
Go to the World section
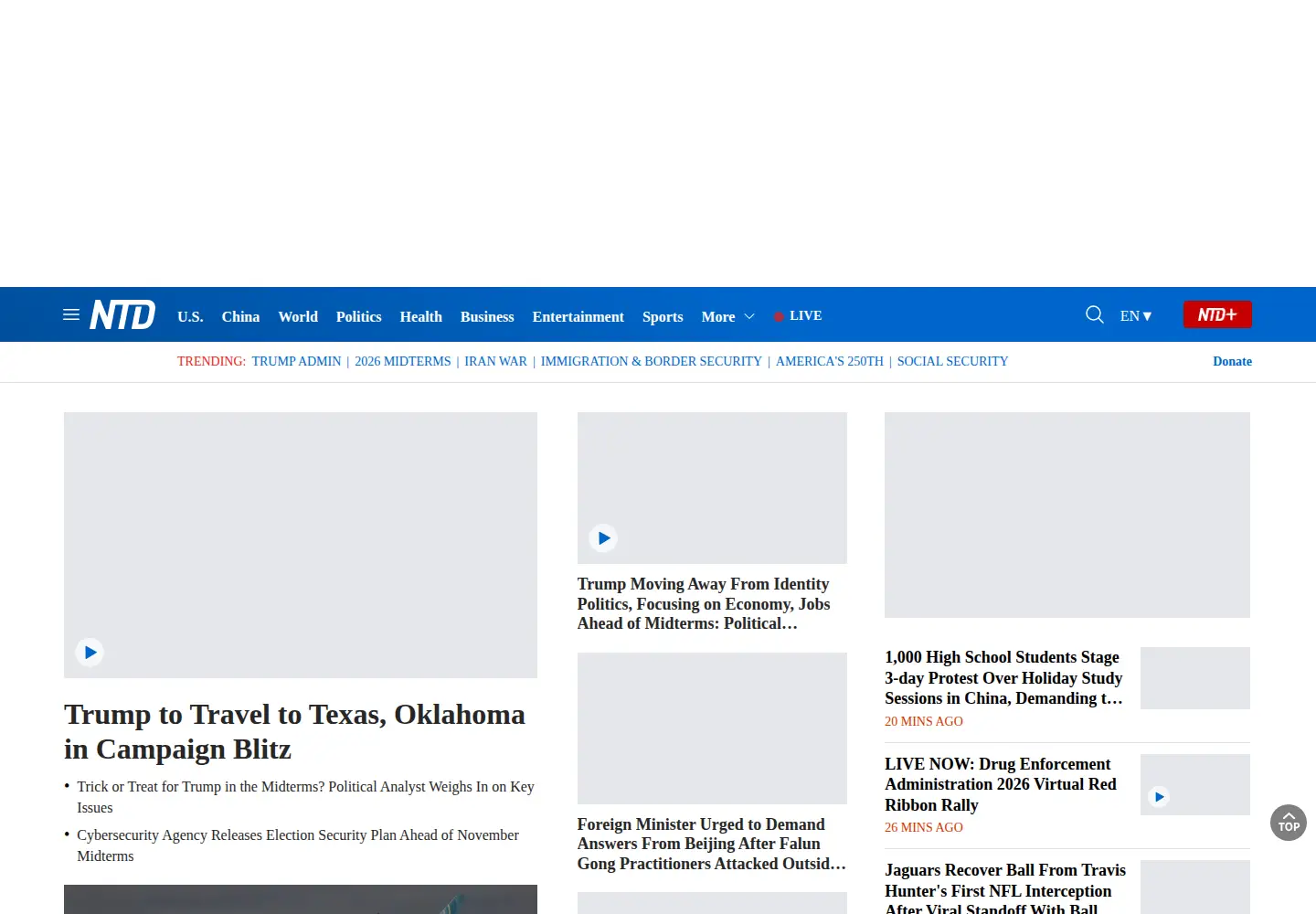(298, 316)
